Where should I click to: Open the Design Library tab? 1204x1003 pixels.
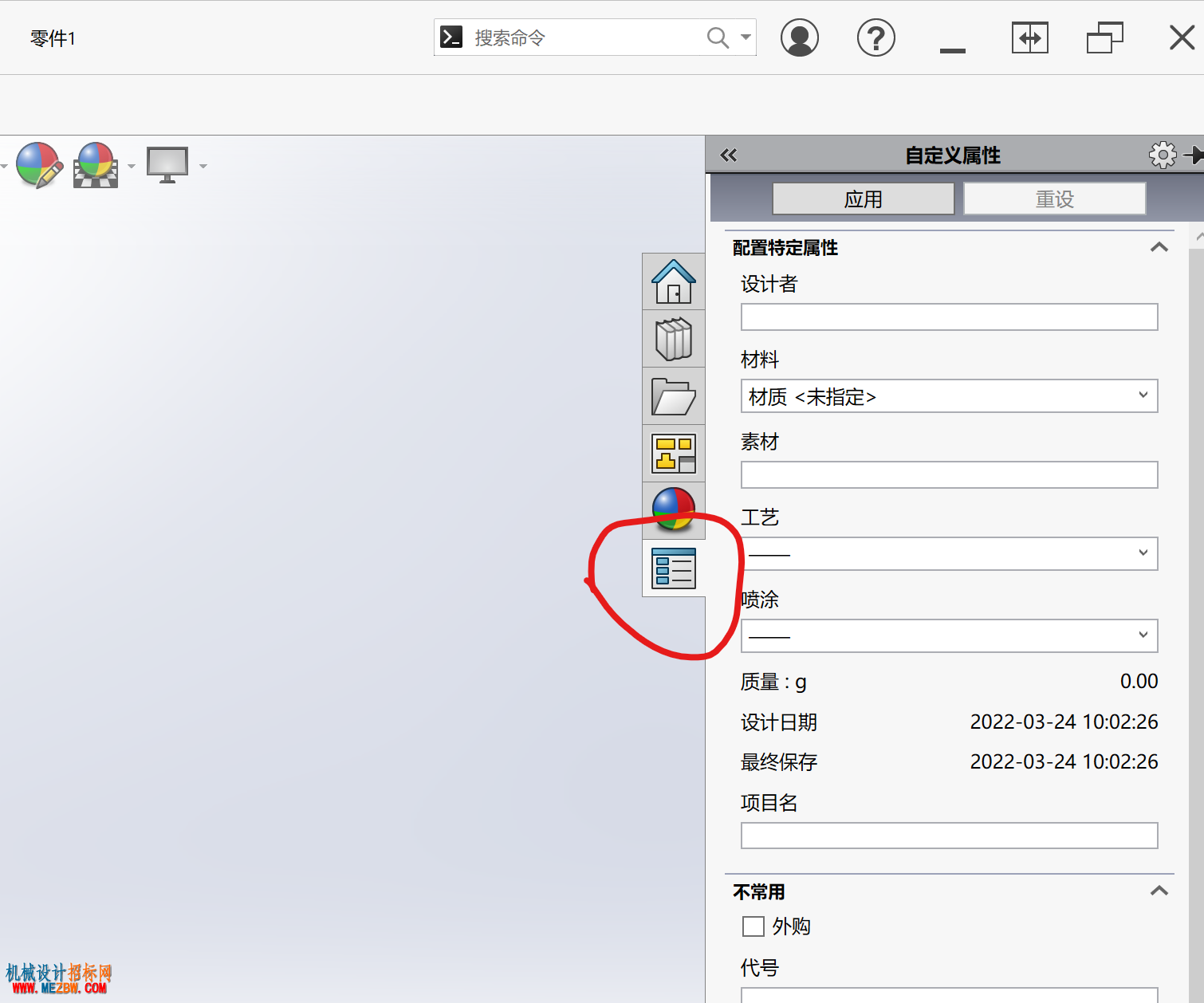[x=674, y=339]
